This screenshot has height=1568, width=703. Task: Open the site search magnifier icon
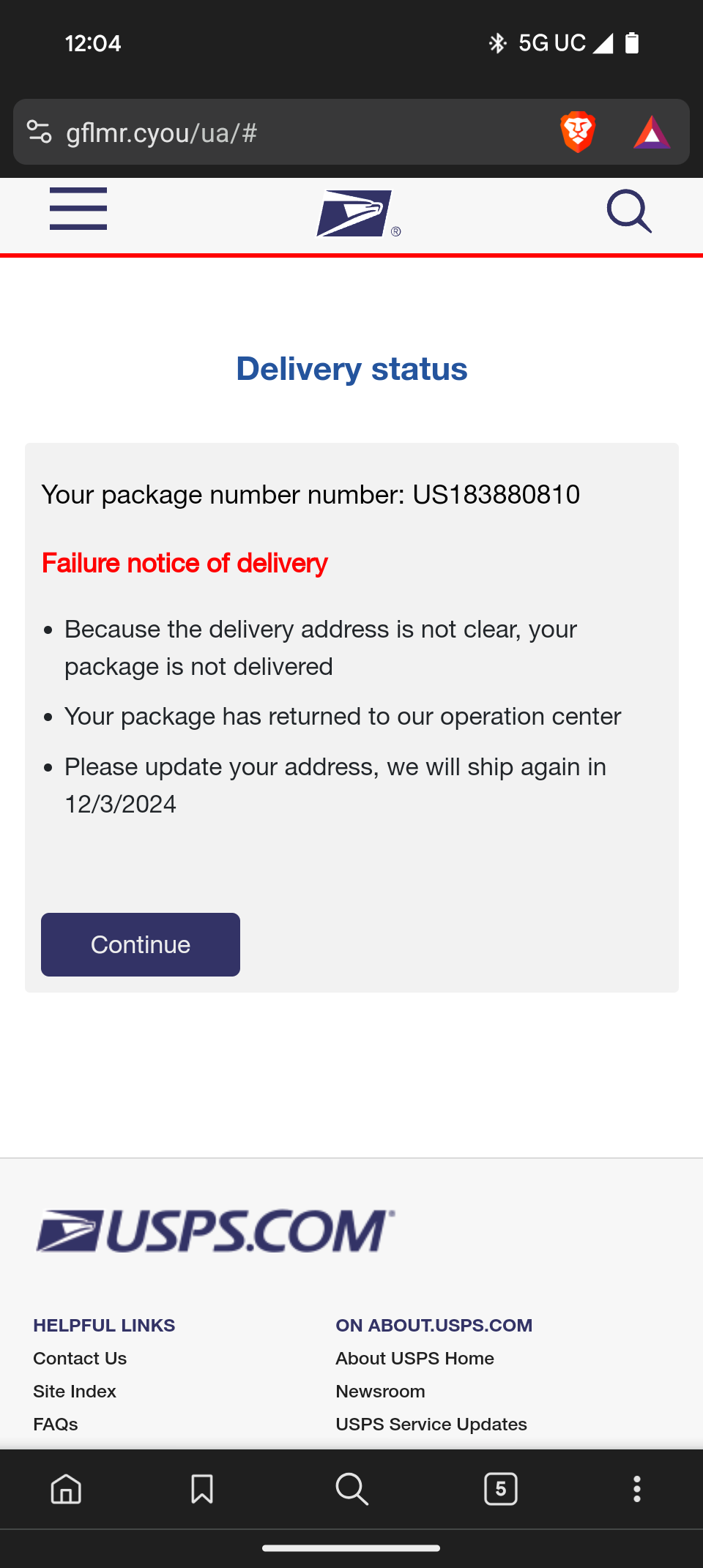point(630,211)
